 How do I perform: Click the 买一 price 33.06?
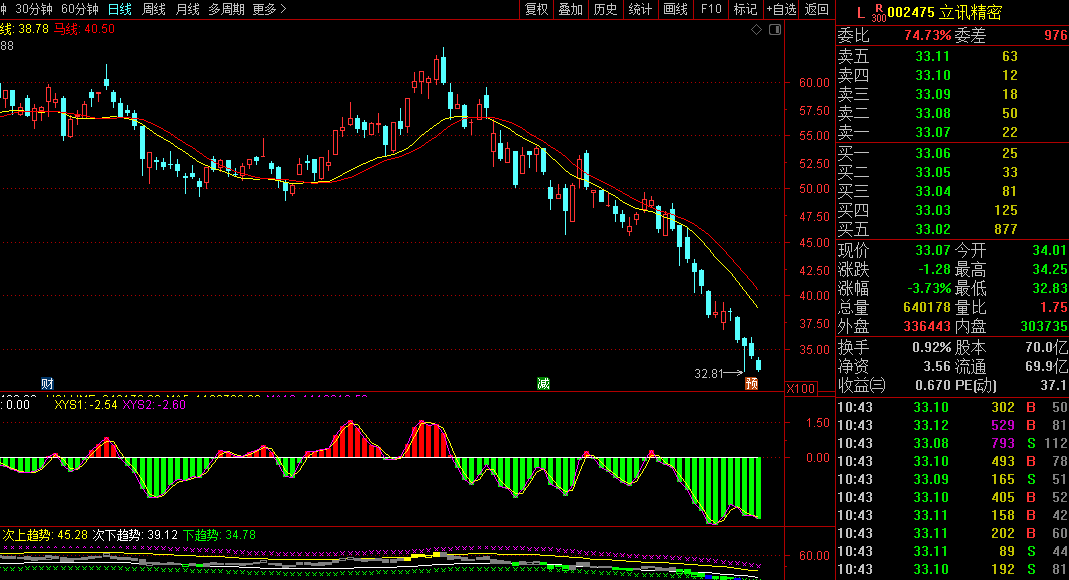pyautogui.click(x=933, y=153)
